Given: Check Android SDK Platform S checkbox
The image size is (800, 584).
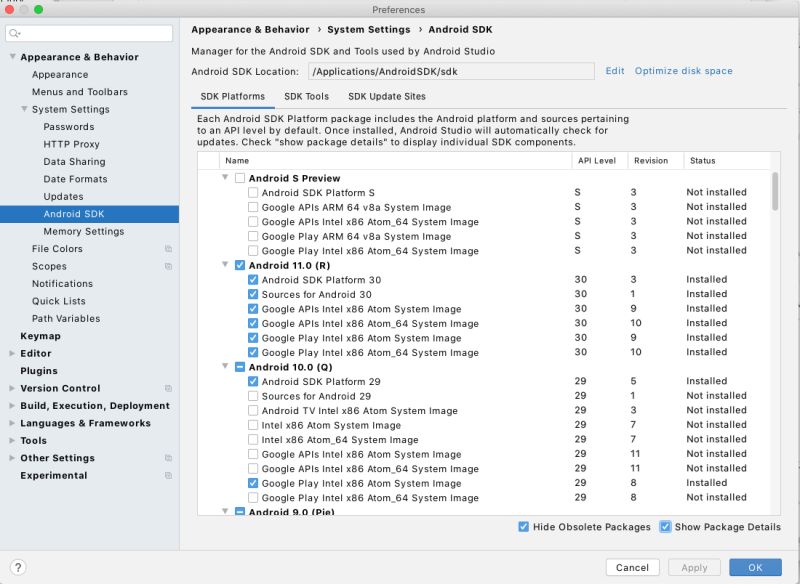Looking at the screenshot, I should point(253,193).
